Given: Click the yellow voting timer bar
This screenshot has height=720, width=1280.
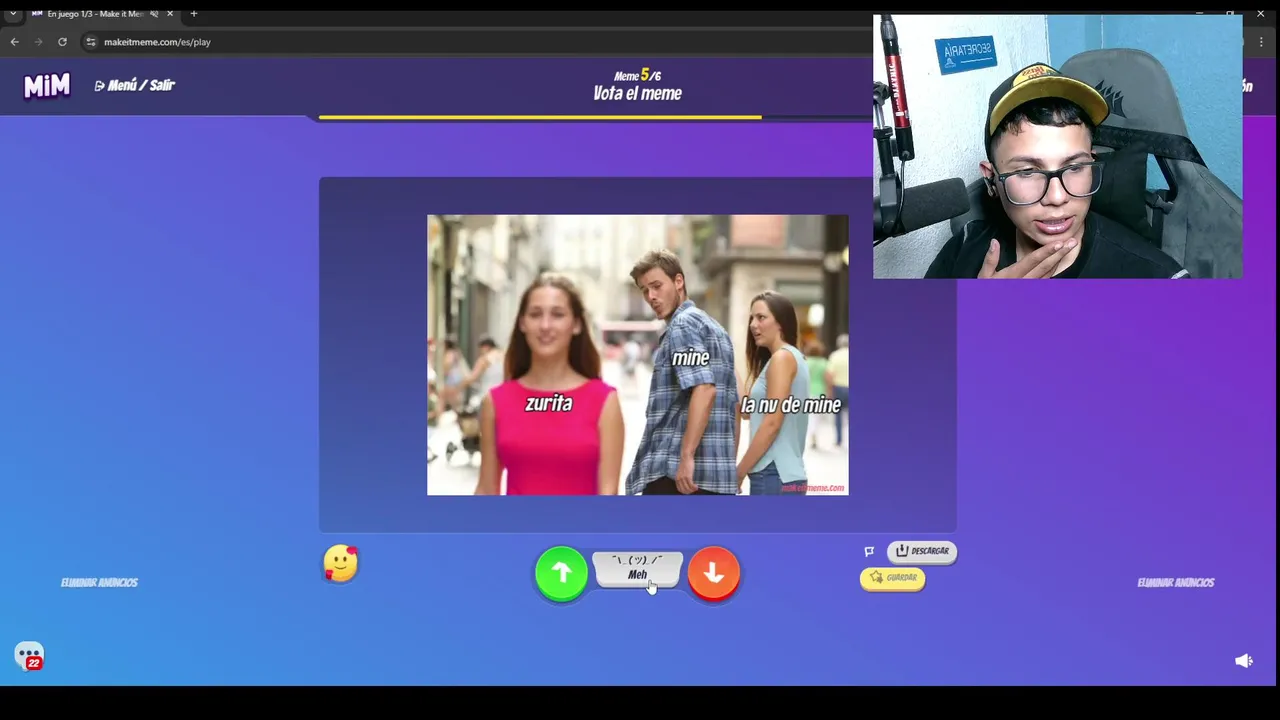Looking at the screenshot, I should 540,117.
